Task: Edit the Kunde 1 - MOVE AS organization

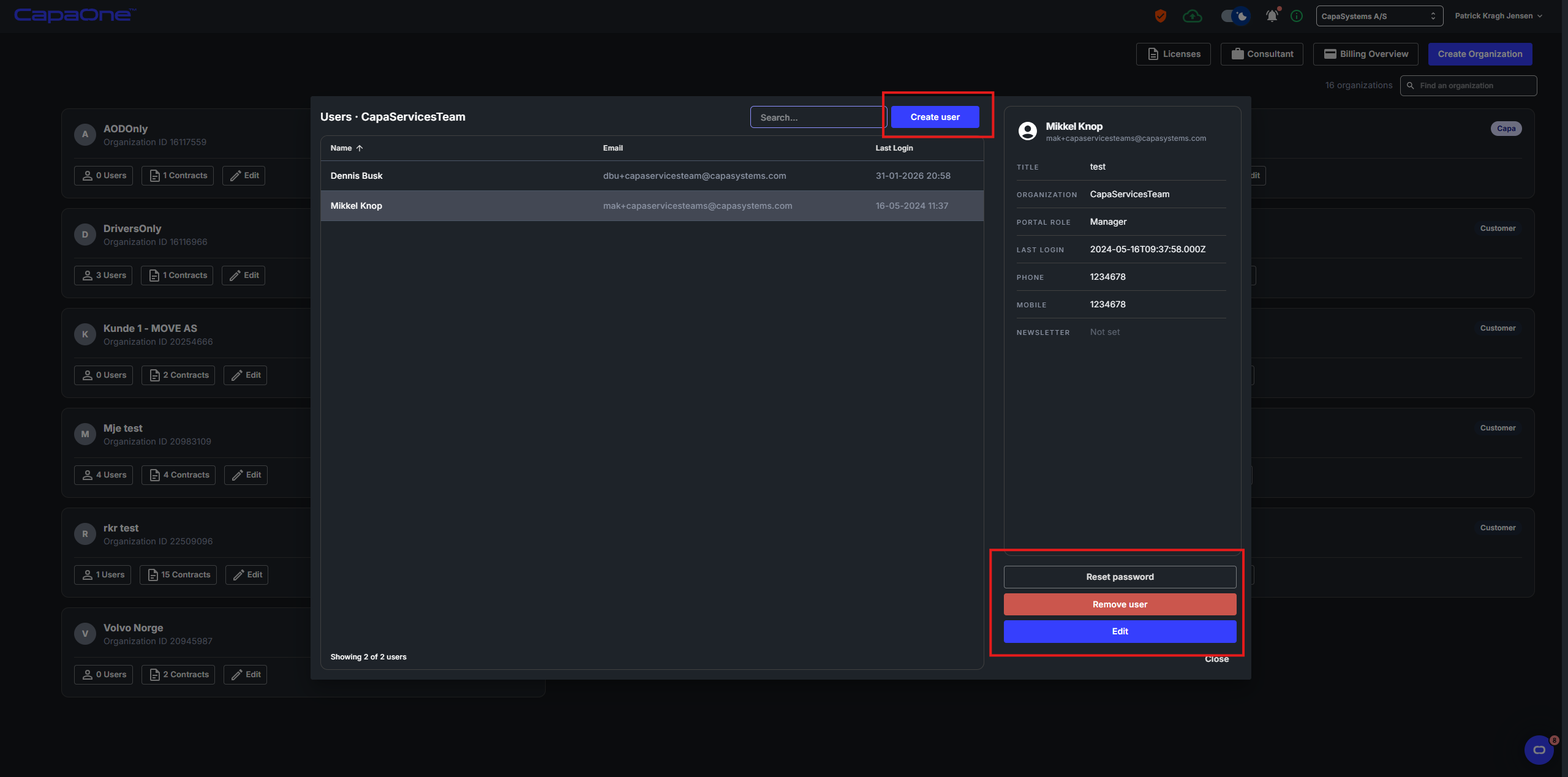Action: (245, 375)
